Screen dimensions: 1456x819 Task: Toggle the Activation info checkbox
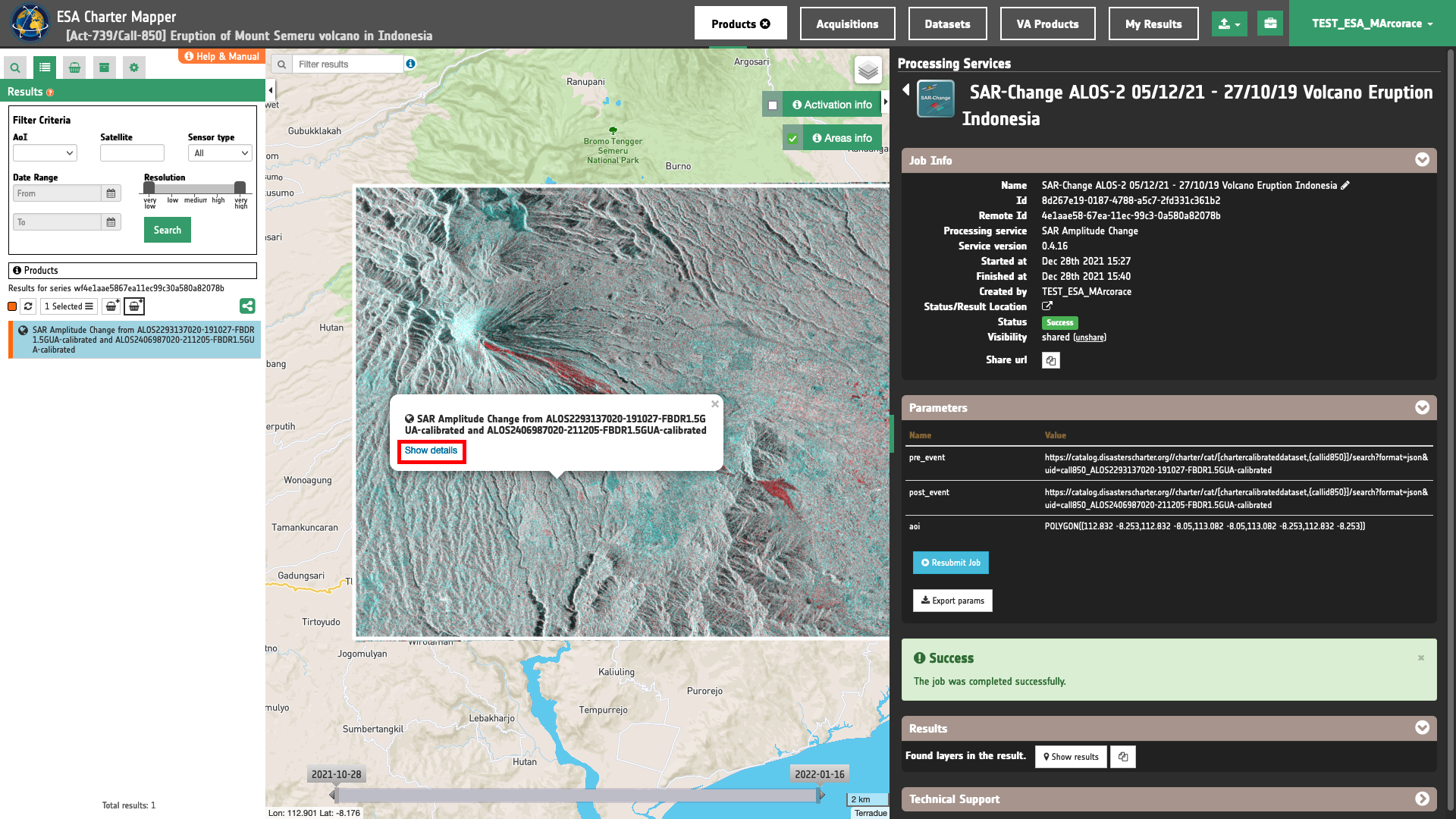pos(773,105)
